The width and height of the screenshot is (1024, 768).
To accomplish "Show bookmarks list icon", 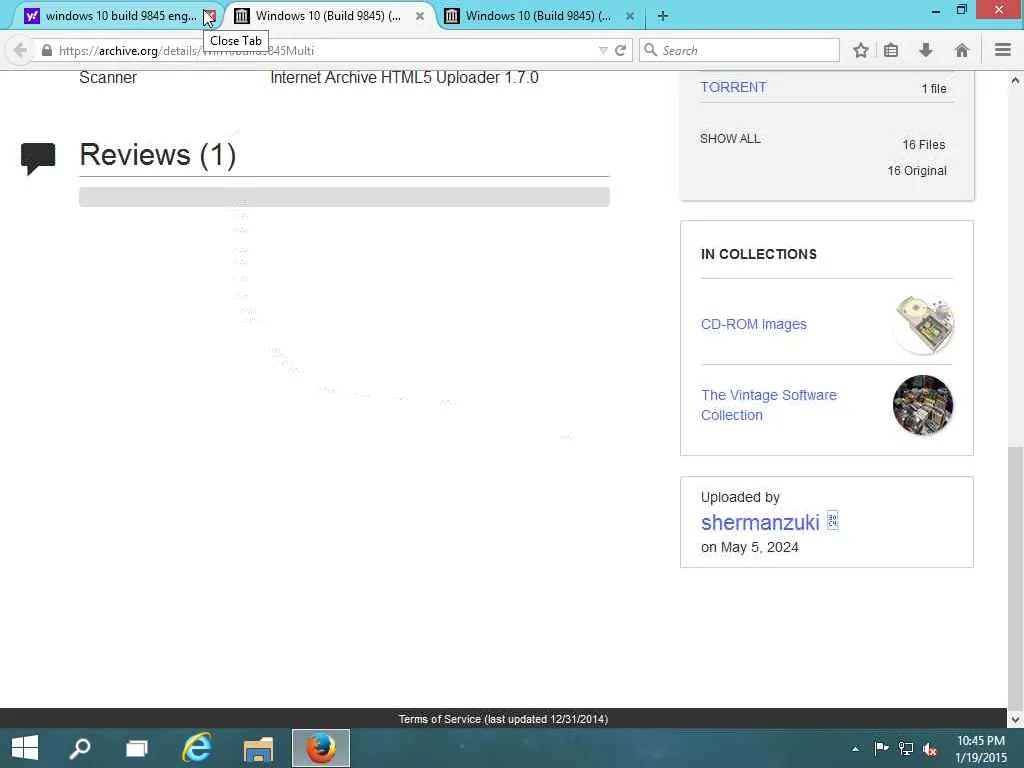I will (891, 50).
